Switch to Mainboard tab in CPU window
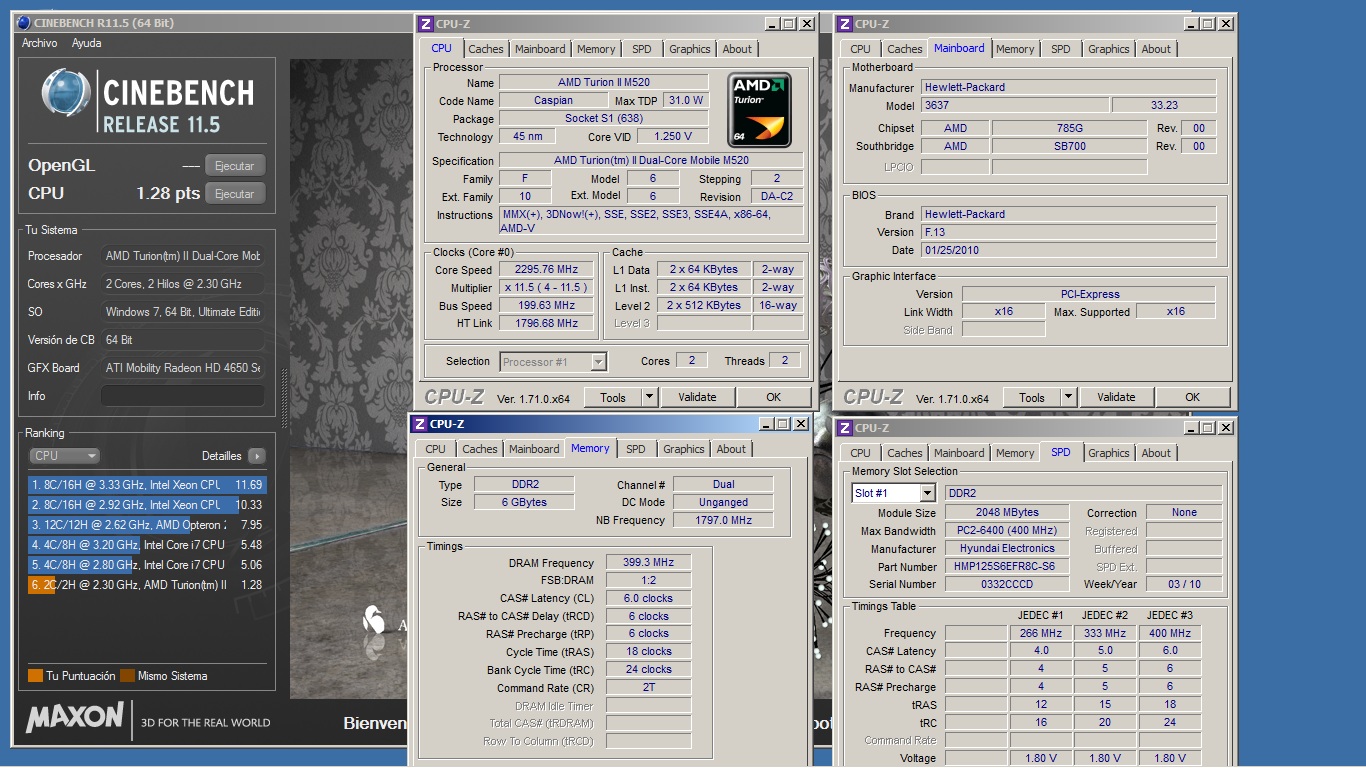Screen dimensions: 1366x768 (x=540, y=49)
